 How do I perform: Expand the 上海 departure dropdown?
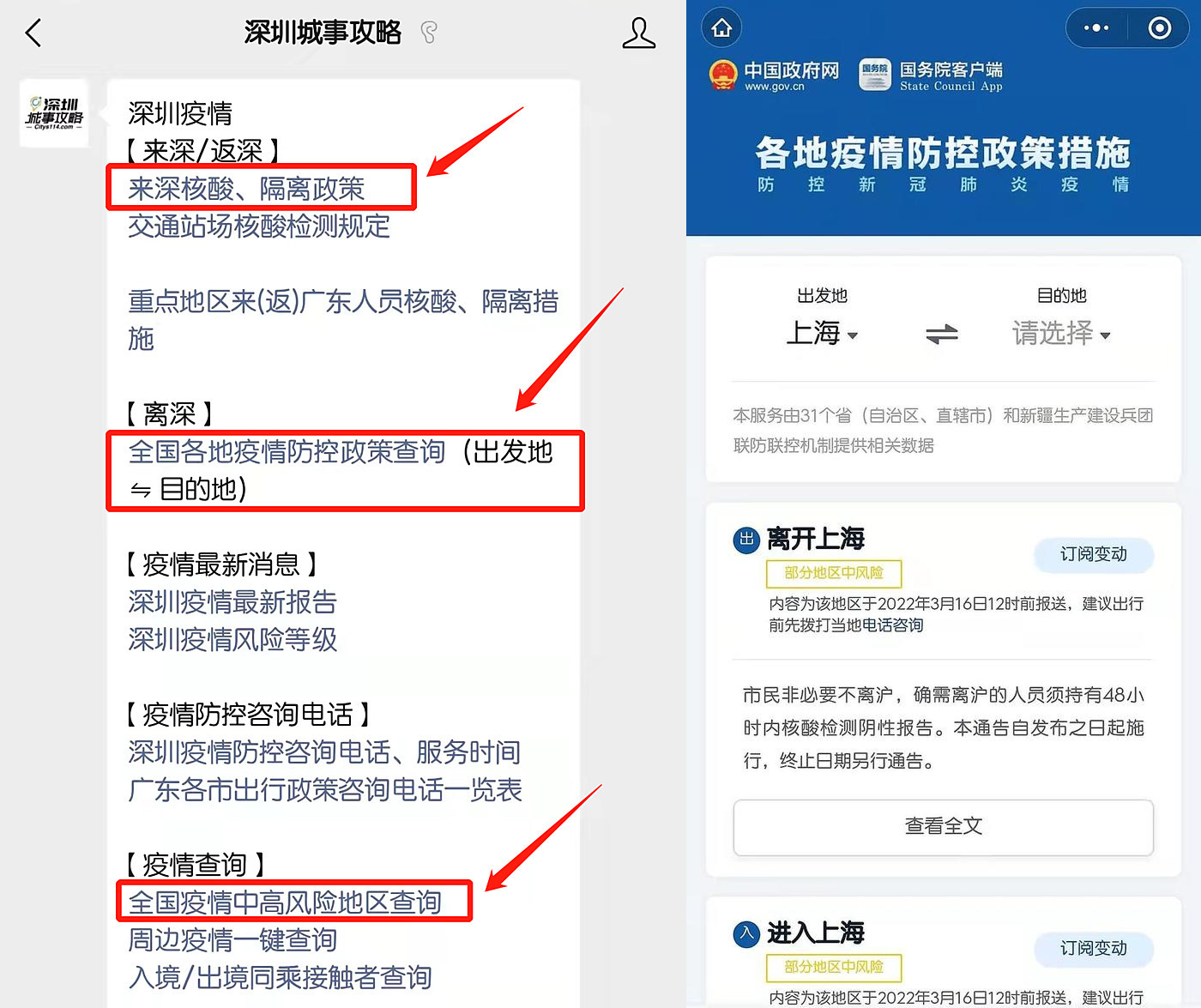822,333
